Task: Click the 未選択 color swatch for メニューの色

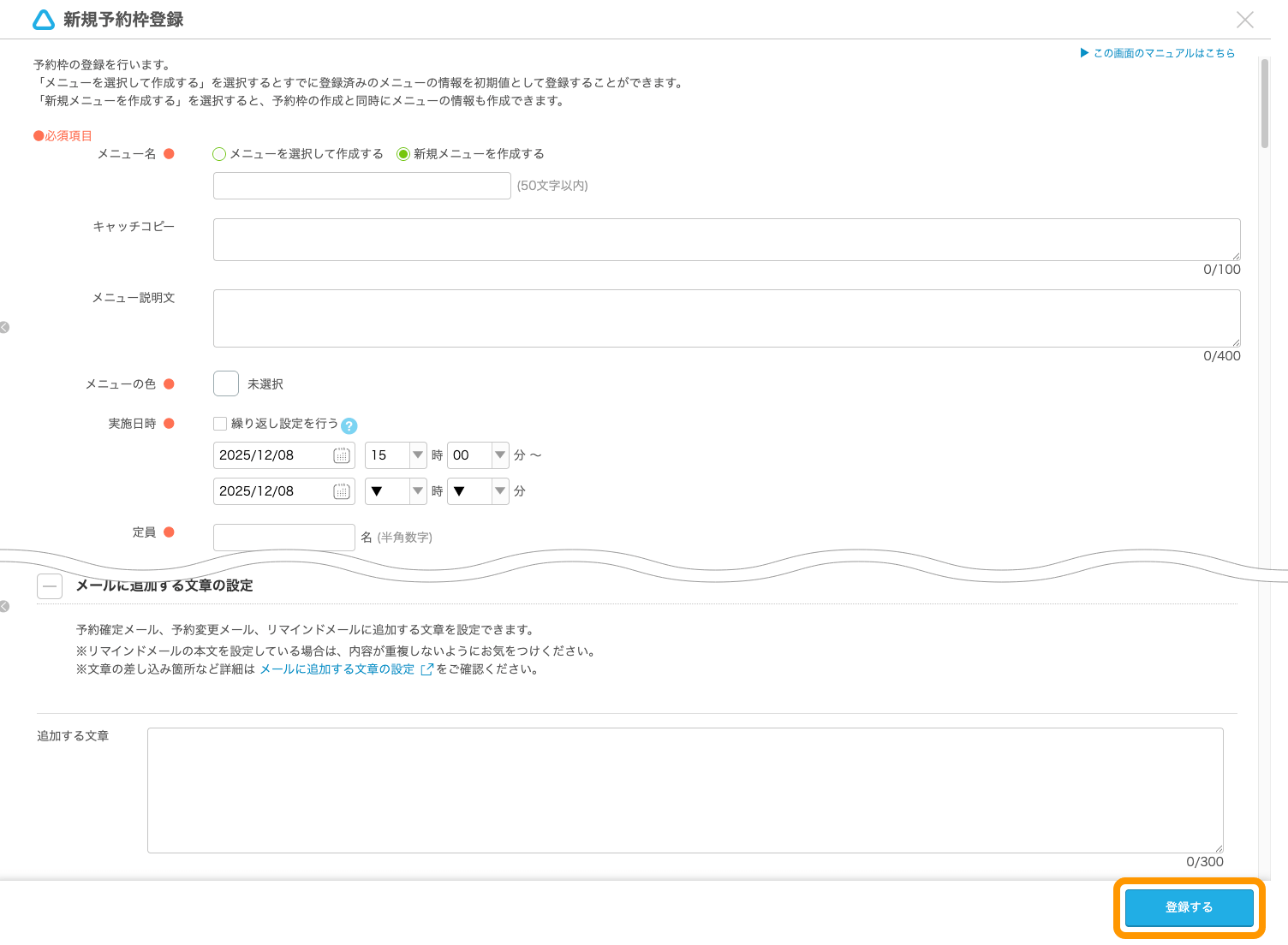Action: tap(225, 383)
